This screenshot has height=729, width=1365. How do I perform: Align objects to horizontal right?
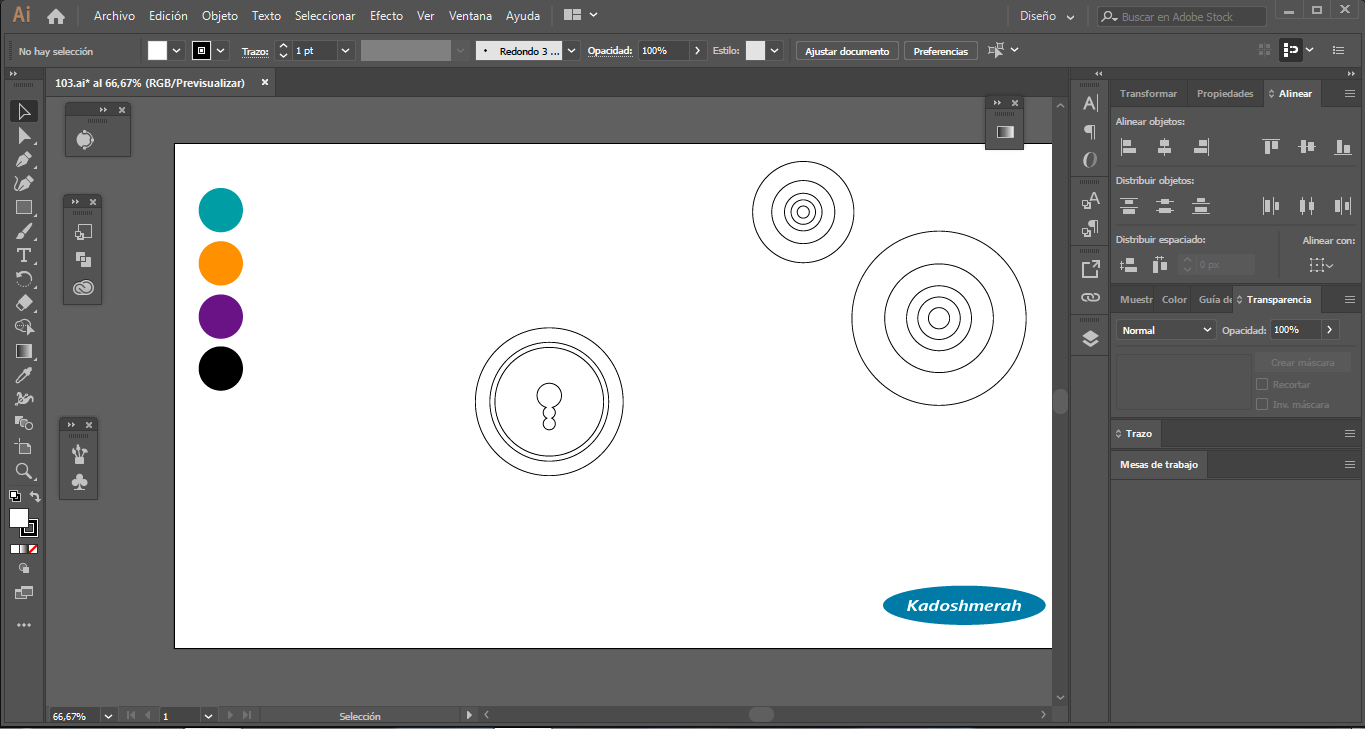tap(1201, 147)
